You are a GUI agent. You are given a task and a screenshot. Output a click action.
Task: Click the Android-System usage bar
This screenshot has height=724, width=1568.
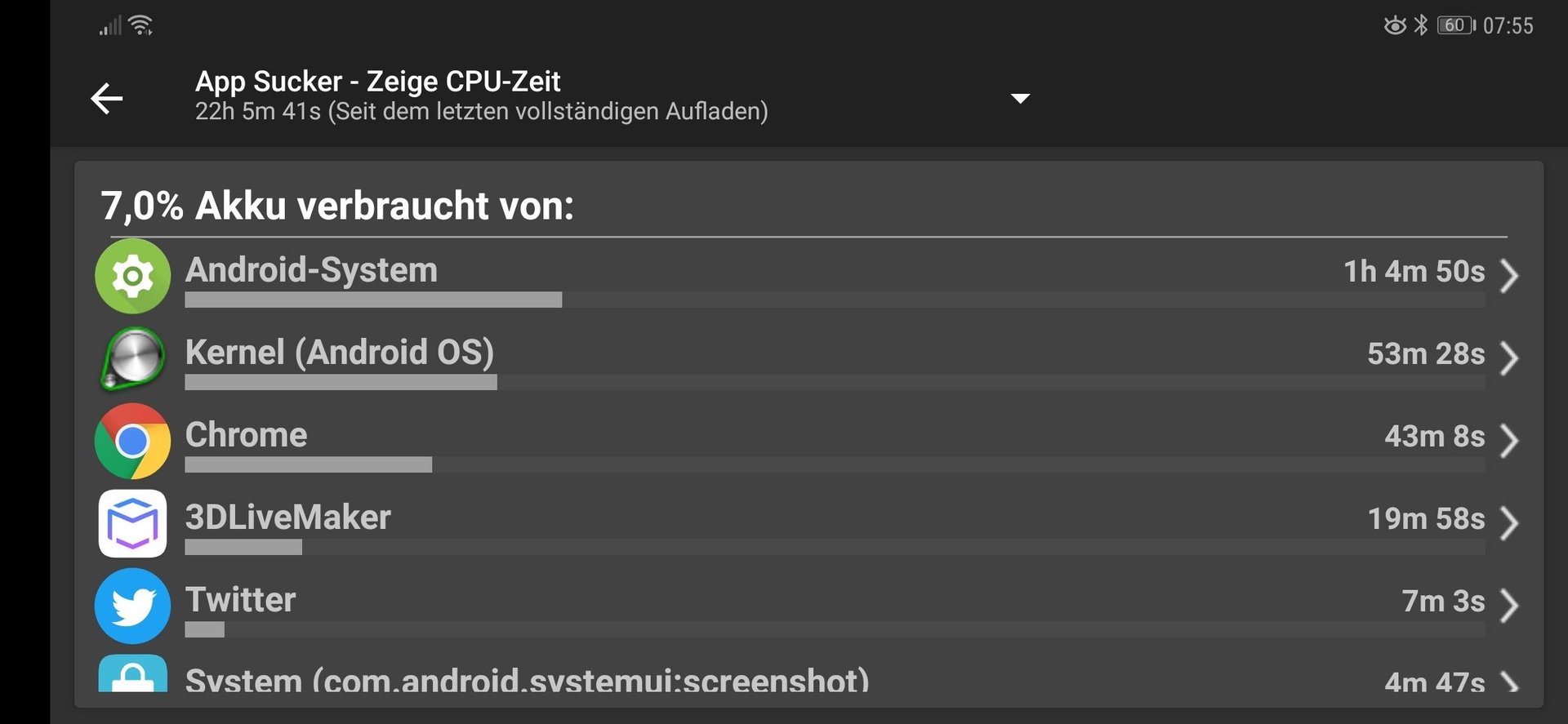tap(835, 300)
